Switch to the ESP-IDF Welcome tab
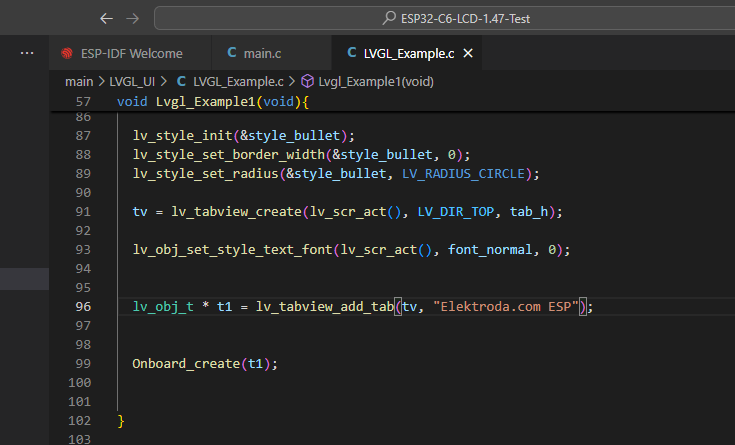The height and width of the screenshot is (445, 735). click(x=130, y=53)
